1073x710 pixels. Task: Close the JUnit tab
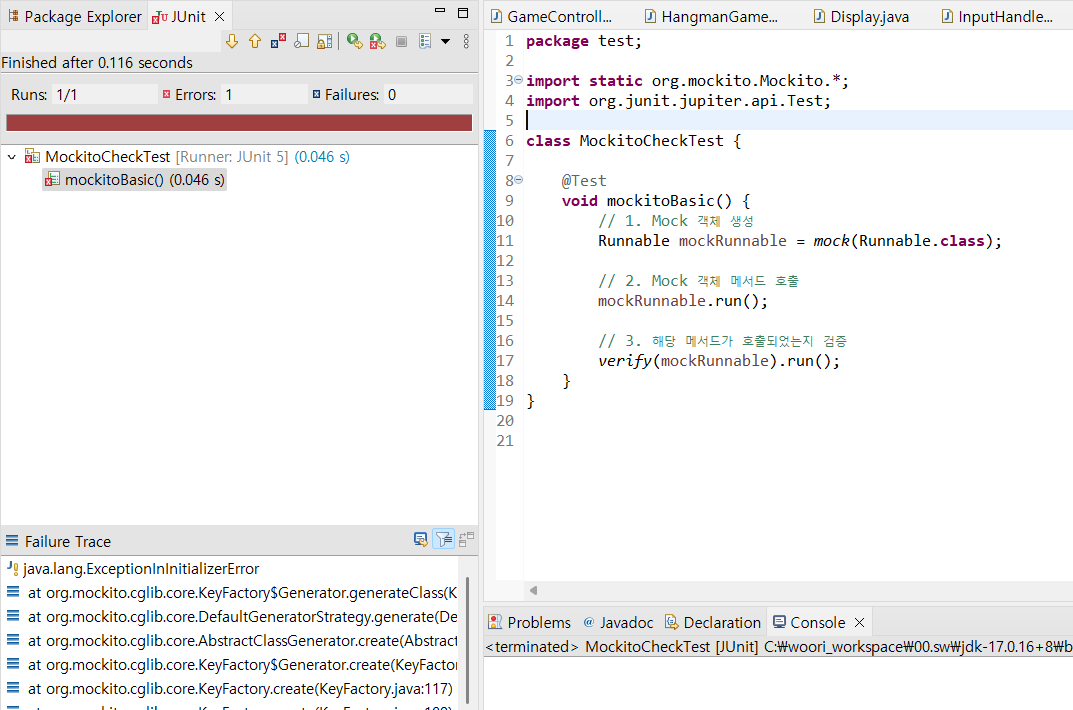[x=220, y=16]
